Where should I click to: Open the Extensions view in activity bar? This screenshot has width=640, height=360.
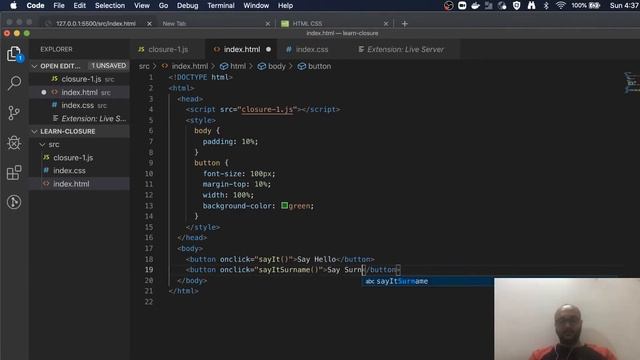(14, 172)
